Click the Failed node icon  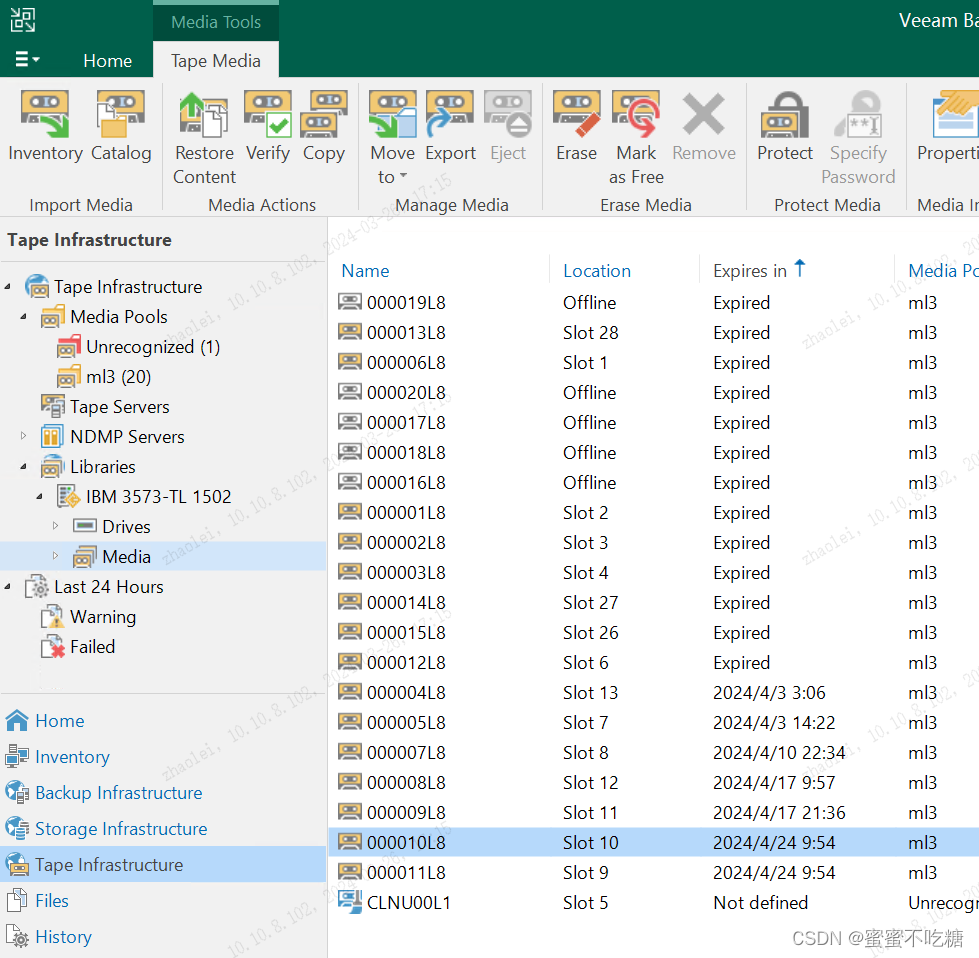pos(52,647)
